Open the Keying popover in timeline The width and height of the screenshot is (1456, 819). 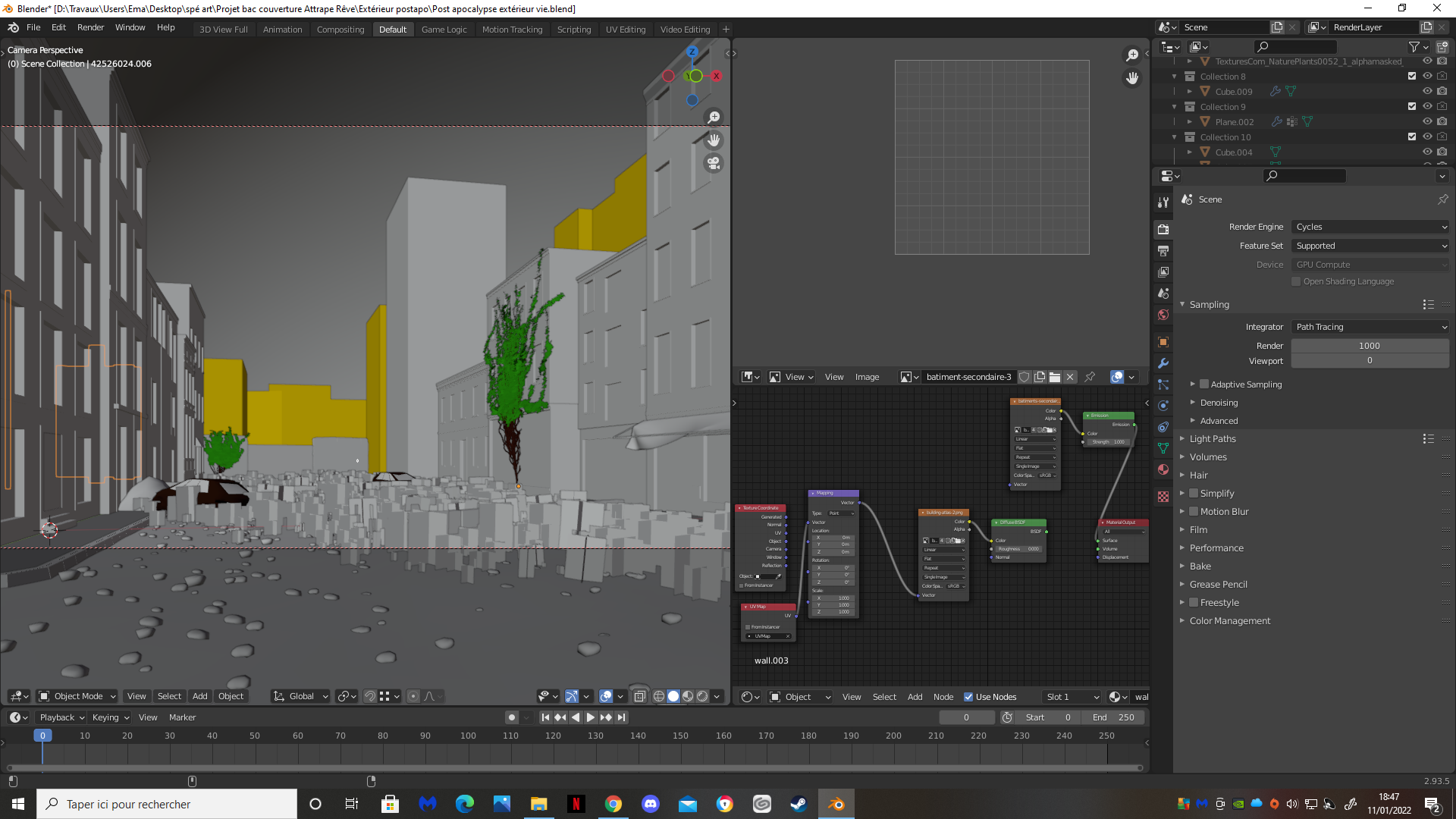[x=111, y=717]
